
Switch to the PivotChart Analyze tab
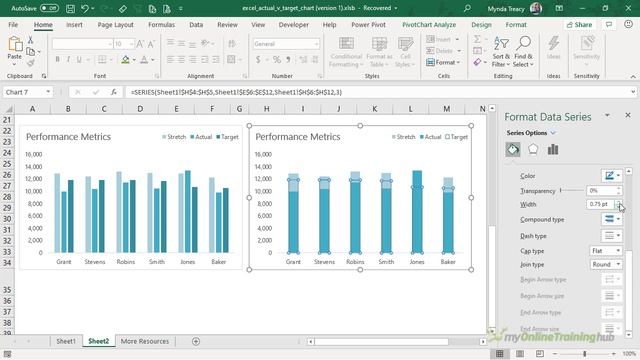pyautogui.click(x=429, y=25)
